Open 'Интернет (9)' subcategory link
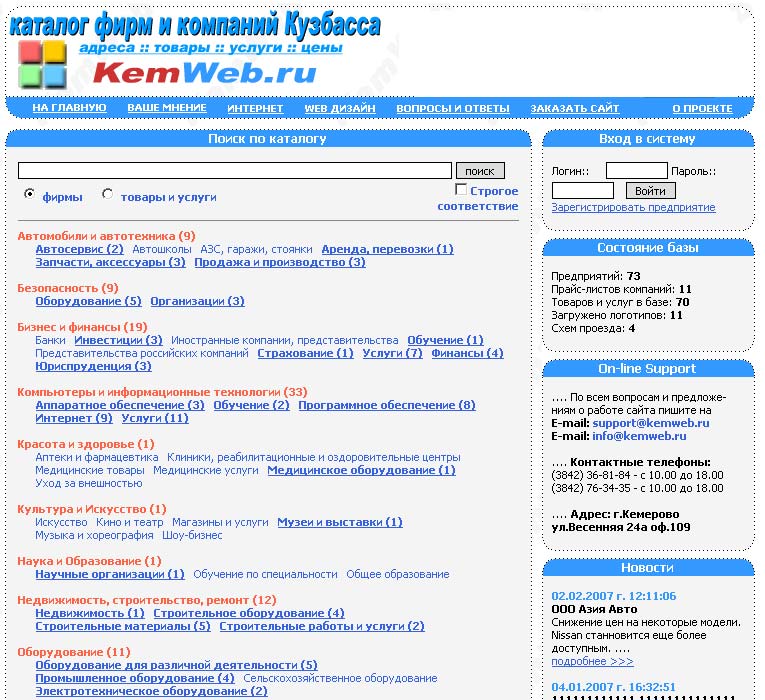 tap(74, 419)
